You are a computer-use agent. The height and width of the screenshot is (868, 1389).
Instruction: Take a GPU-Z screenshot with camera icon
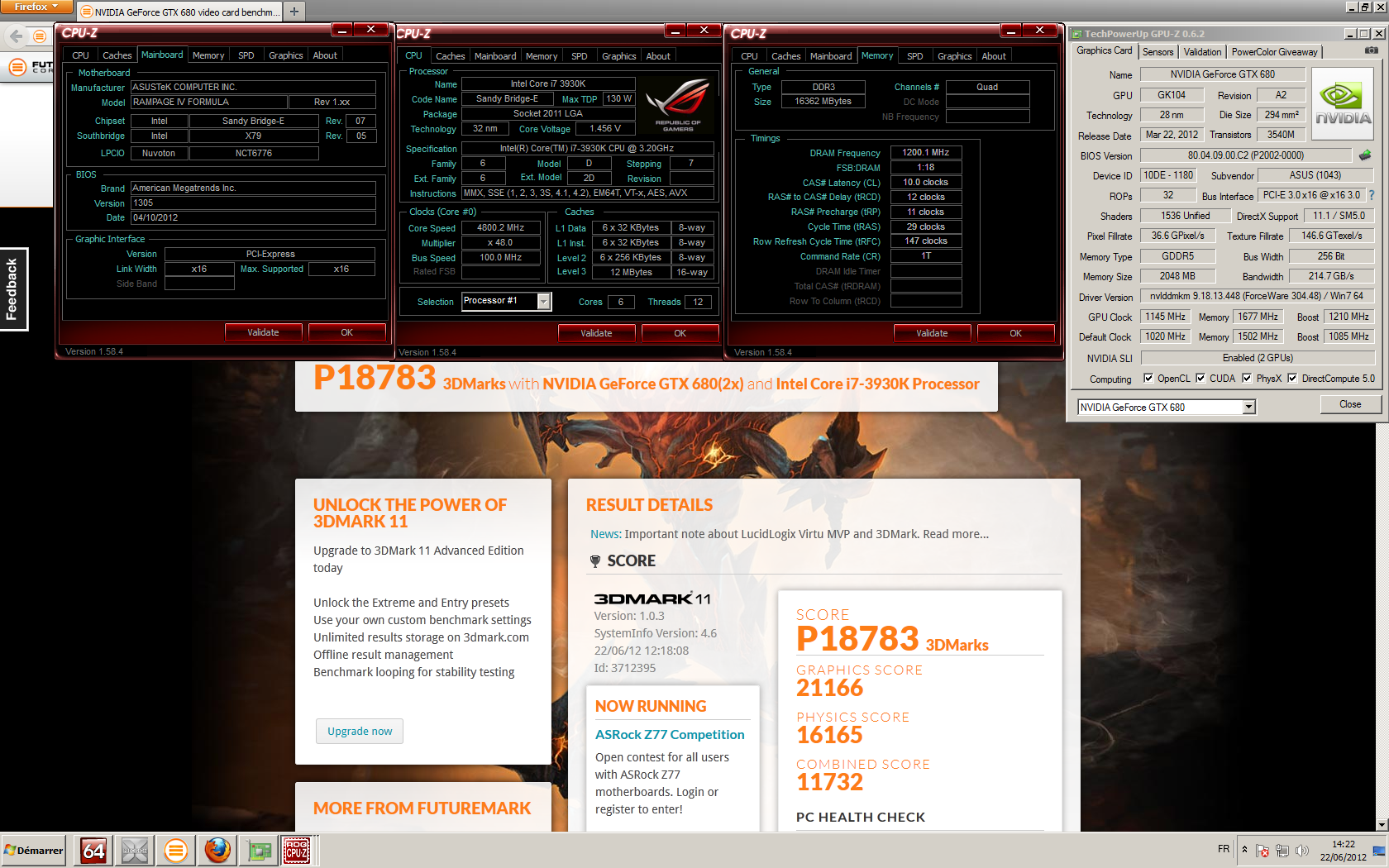click(x=1371, y=51)
